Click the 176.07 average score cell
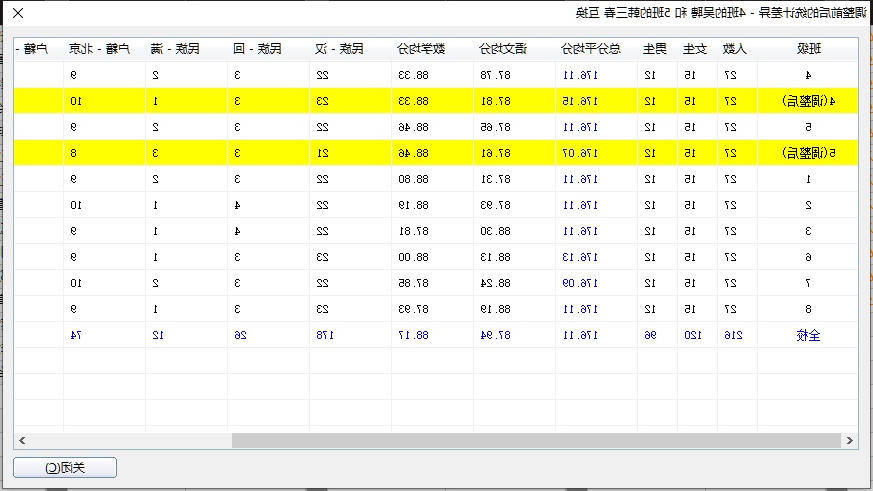Screen dimensions: 873x491 click(596, 153)
